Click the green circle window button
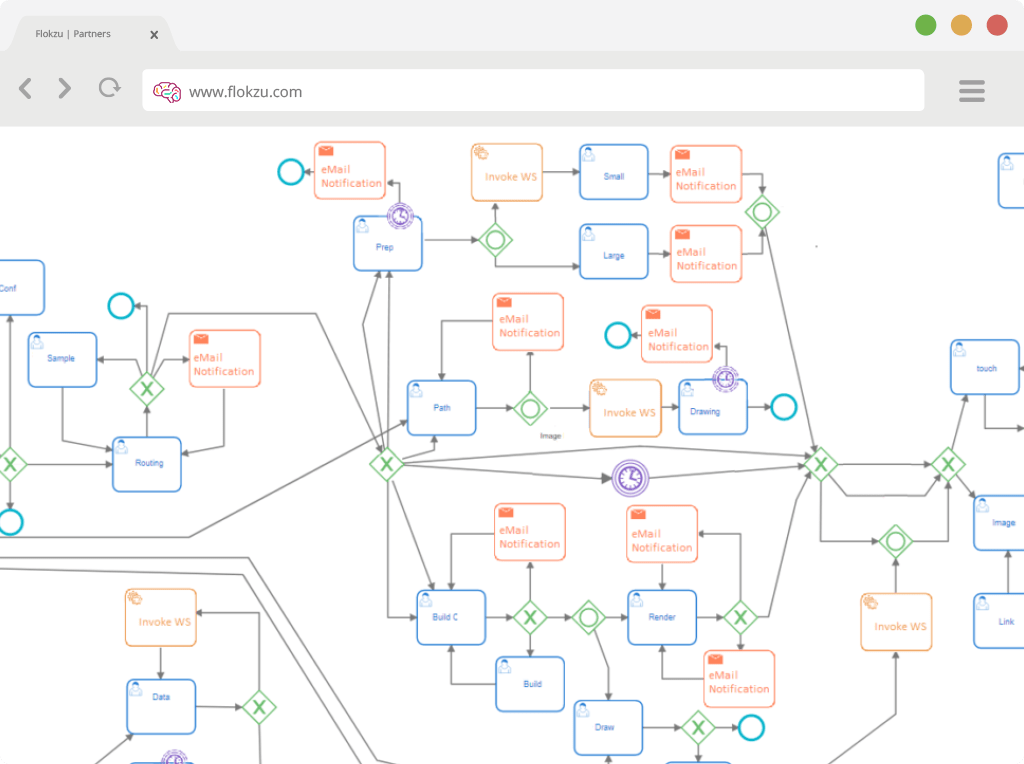The image size is (1024, 764). pyautogui.click(x=925, y=25)
